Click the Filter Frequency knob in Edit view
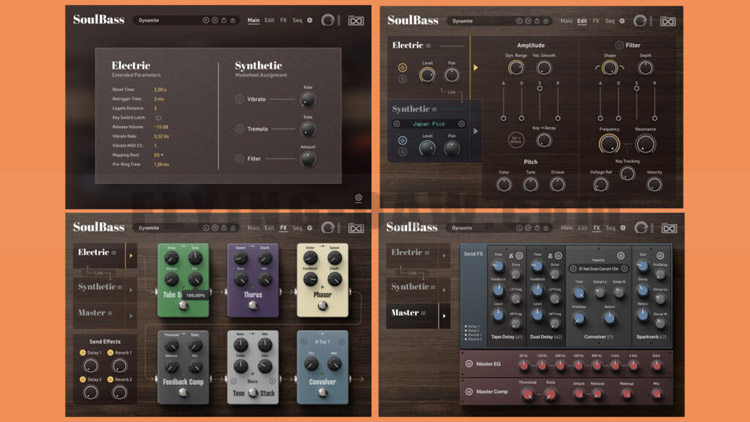This screenshot has height=422, width=750. (609, 144)
